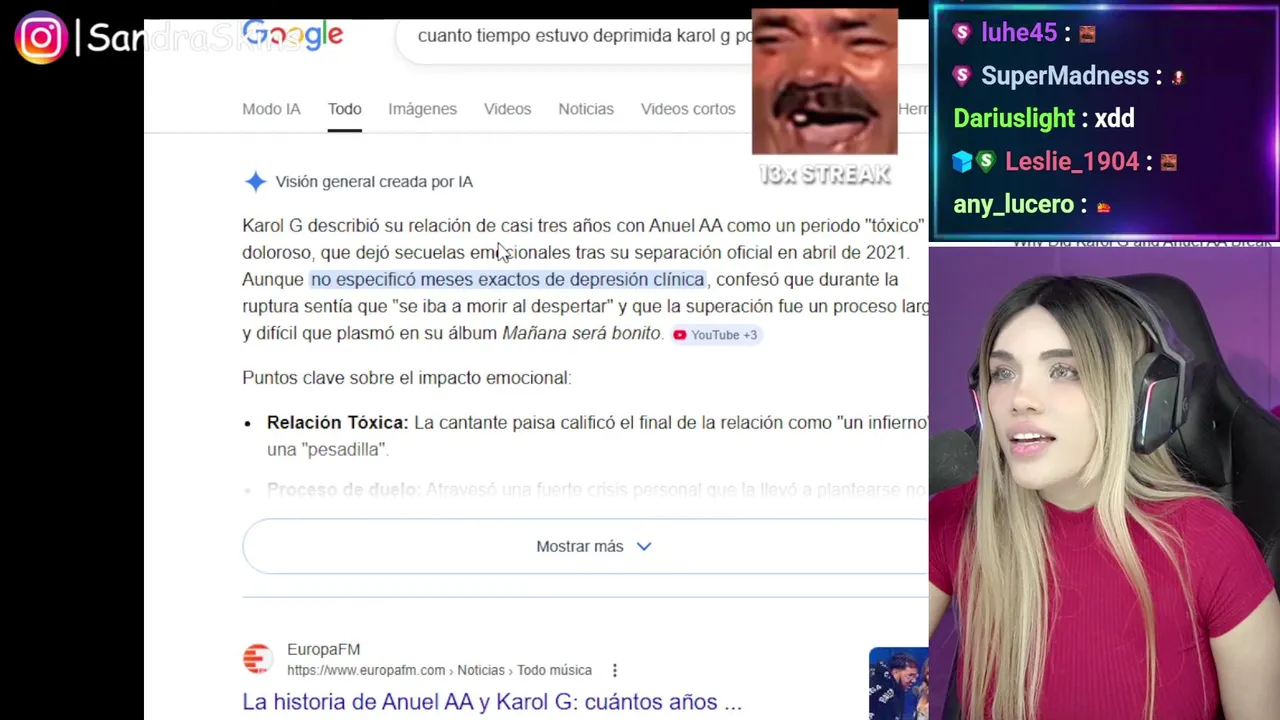Screen dimensions: 1280x720
Task: Click the badge icon beside SuperMadness
Action: coord(962,76)
